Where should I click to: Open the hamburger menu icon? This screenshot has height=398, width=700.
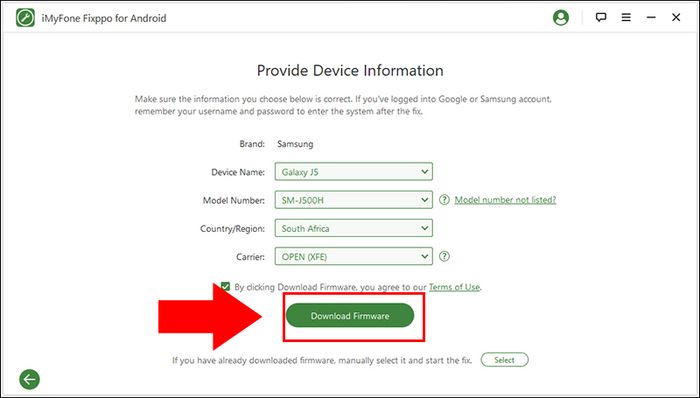[x=626, y=17]
